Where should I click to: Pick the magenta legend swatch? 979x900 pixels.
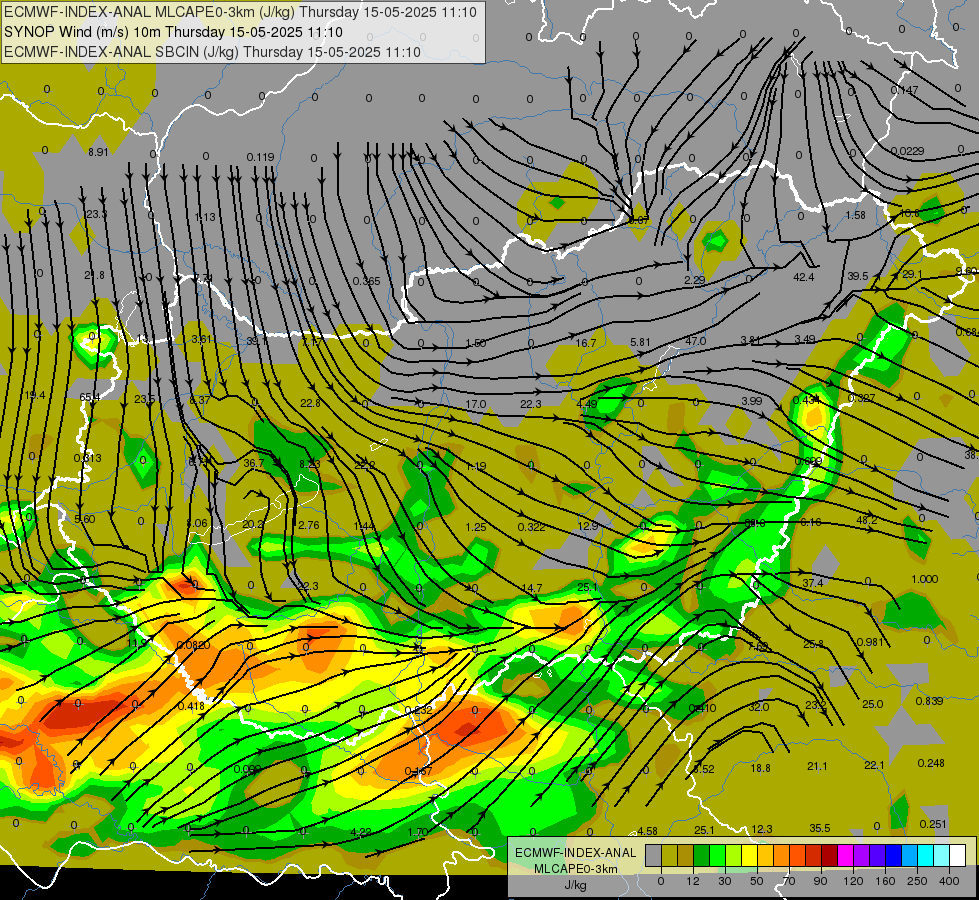coord(845,855)
